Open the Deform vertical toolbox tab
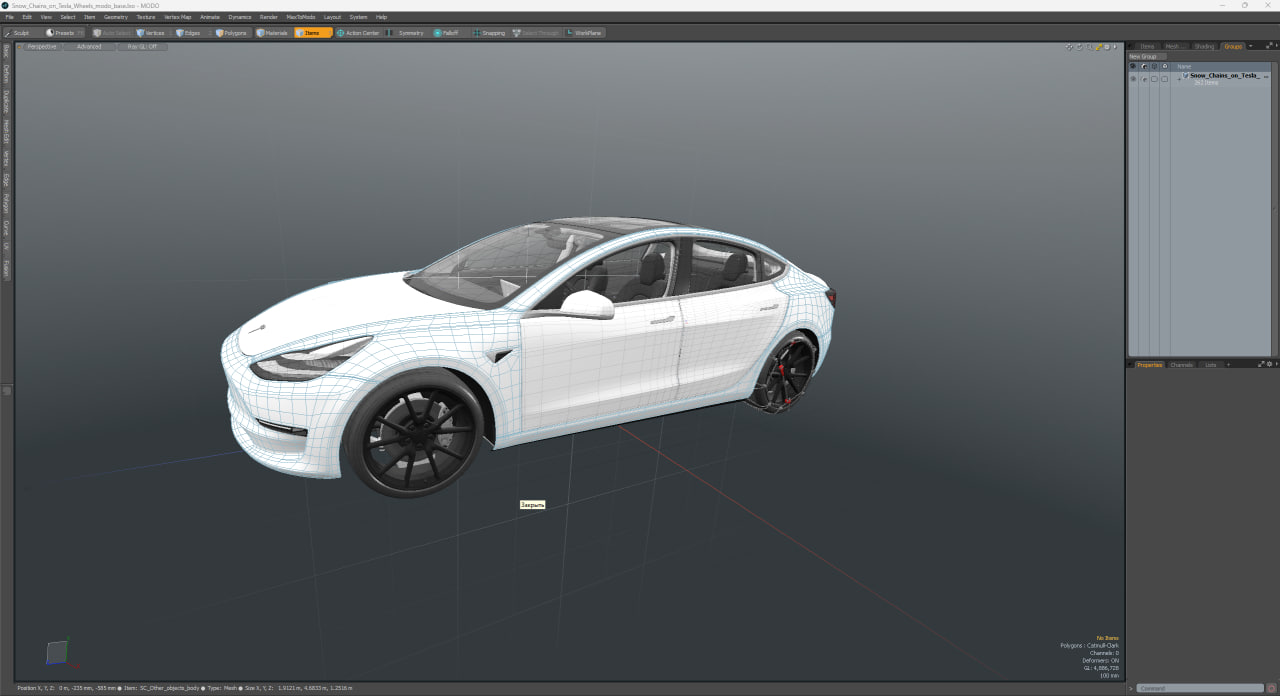 pyautogui.click(x=6, y=75)
